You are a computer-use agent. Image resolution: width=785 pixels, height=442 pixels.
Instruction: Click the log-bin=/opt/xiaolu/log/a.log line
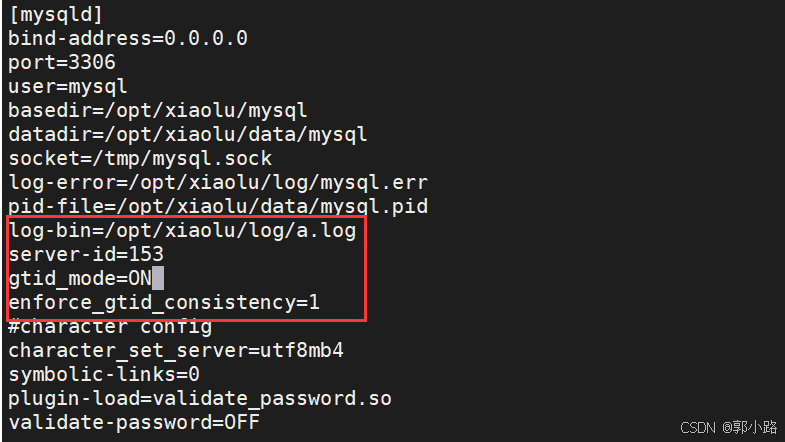click(182, 231)
